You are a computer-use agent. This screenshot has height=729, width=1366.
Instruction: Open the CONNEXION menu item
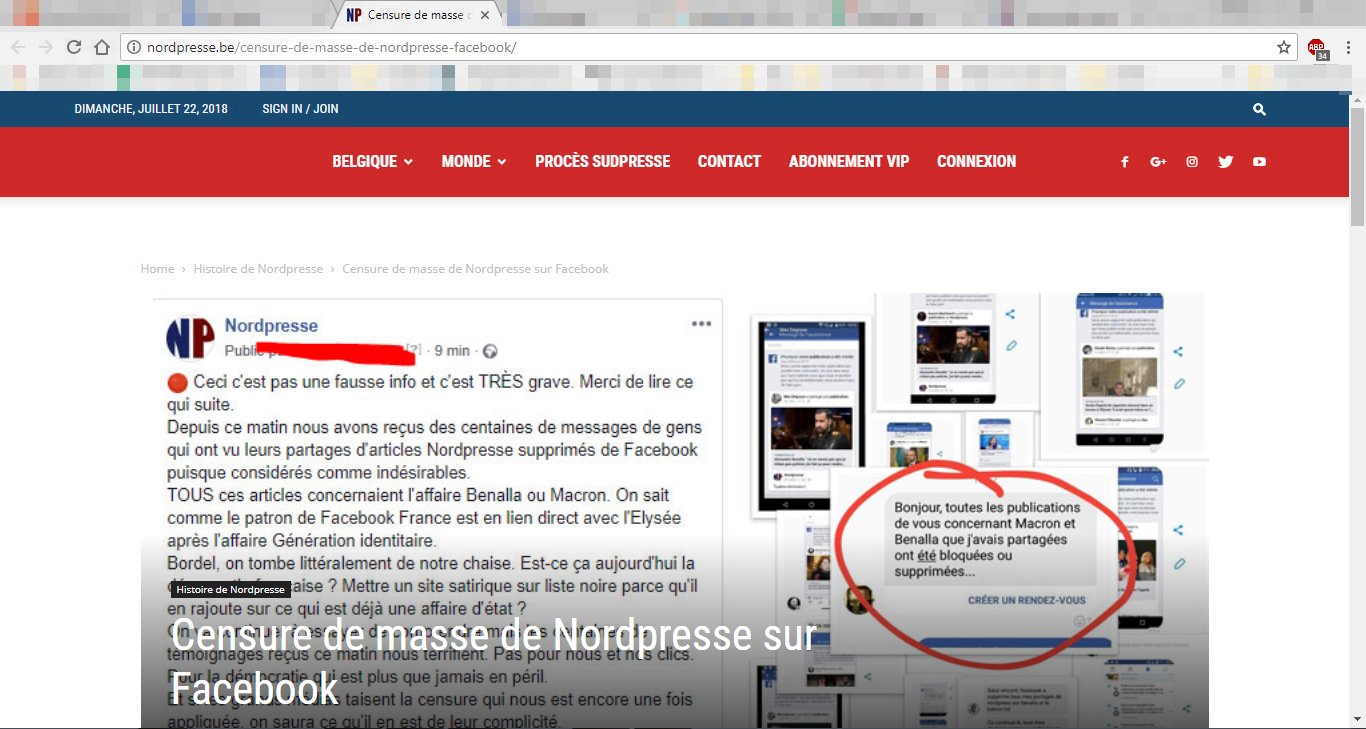pyautogui.click(x=976, y=161)
